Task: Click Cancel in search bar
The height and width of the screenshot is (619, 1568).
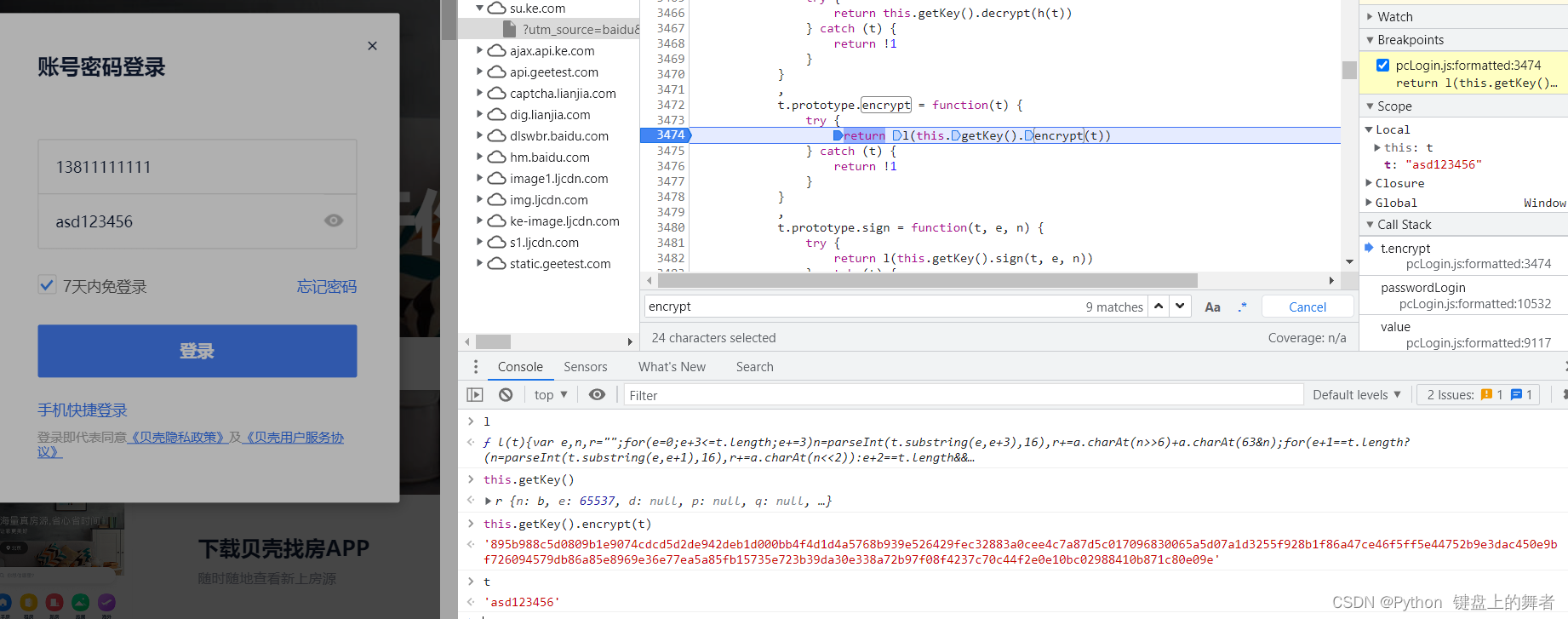Action: pos(1308,307)
